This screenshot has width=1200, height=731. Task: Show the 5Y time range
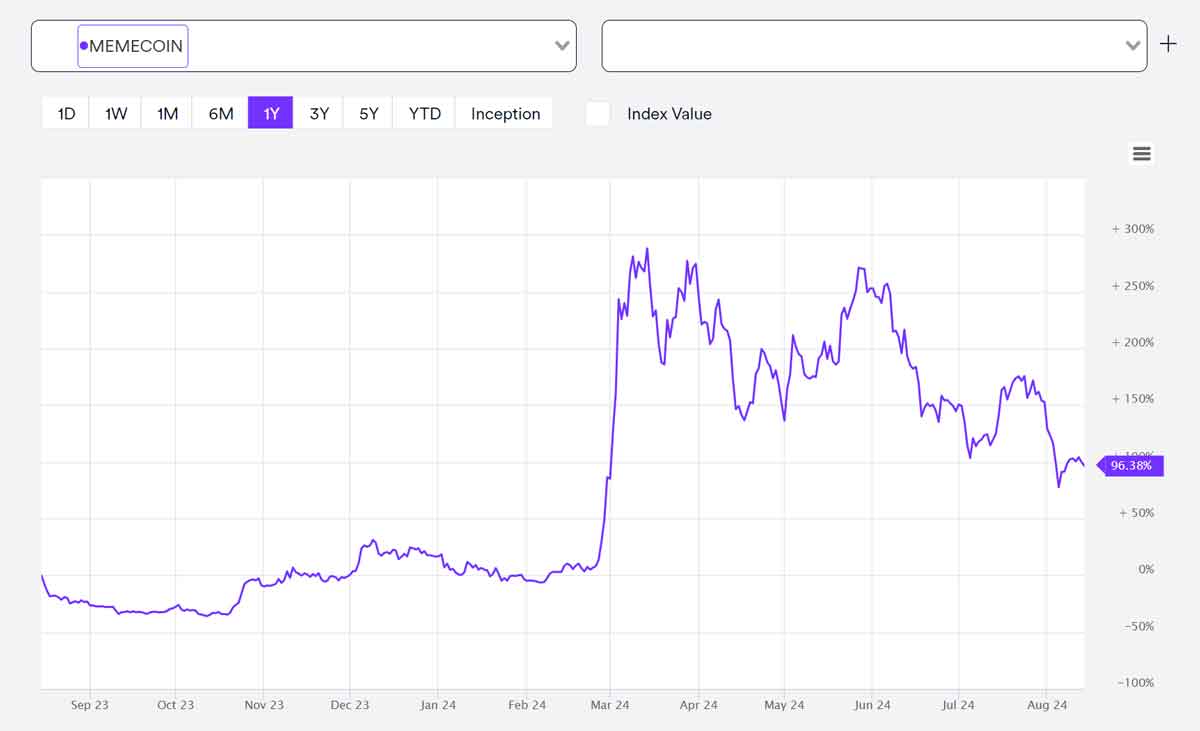[369, 114]
